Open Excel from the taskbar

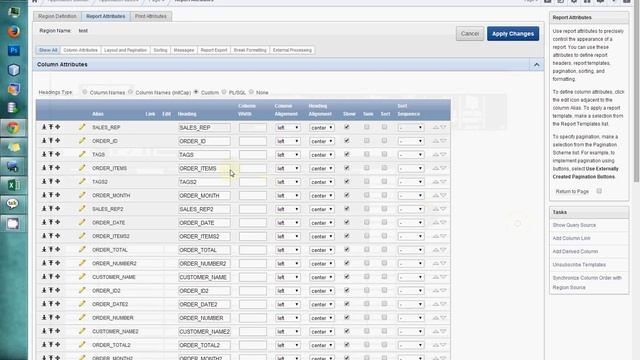point(13,185)
